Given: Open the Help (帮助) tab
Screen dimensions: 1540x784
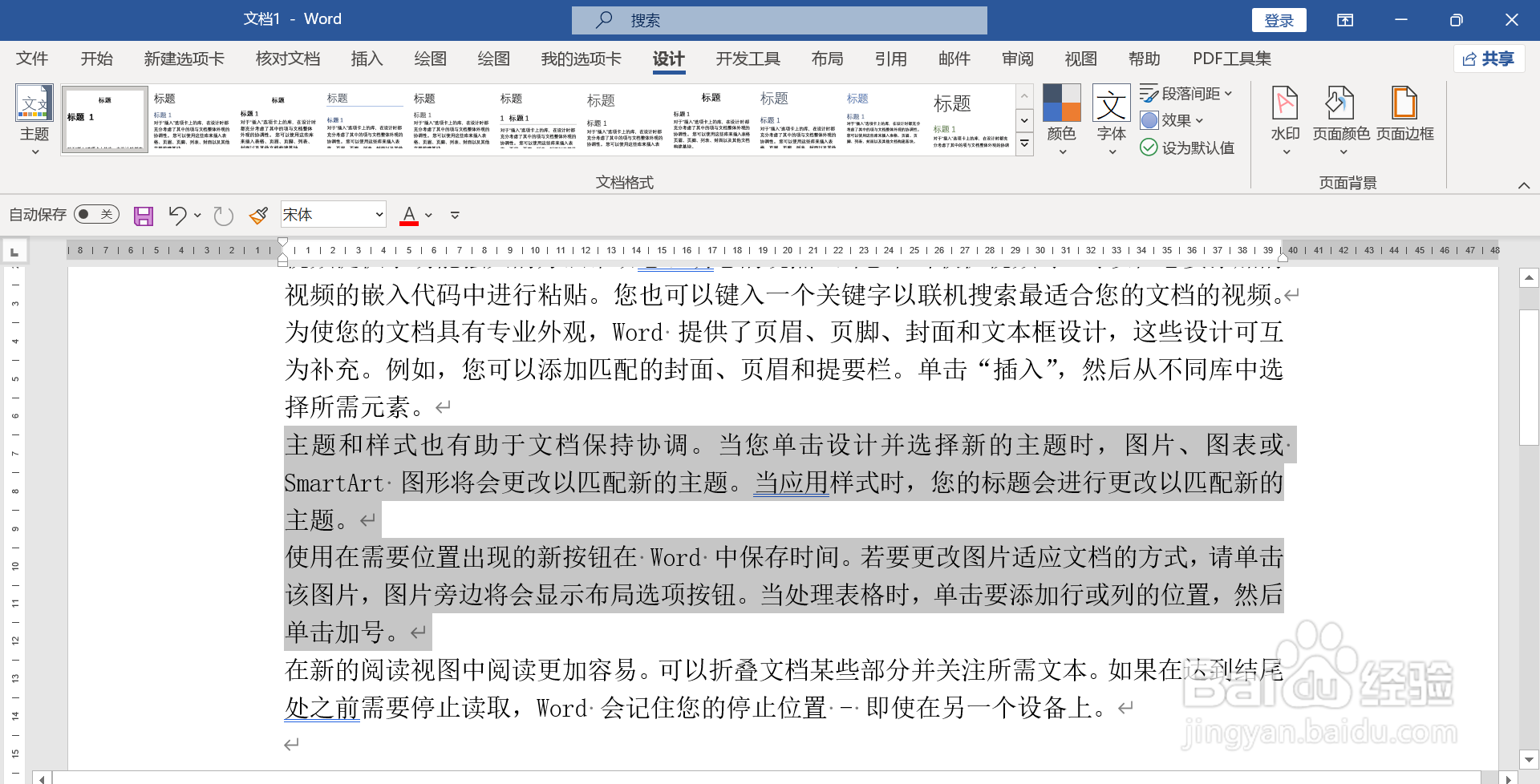Looking at the screenshot, I should (x=1144, y=59).
